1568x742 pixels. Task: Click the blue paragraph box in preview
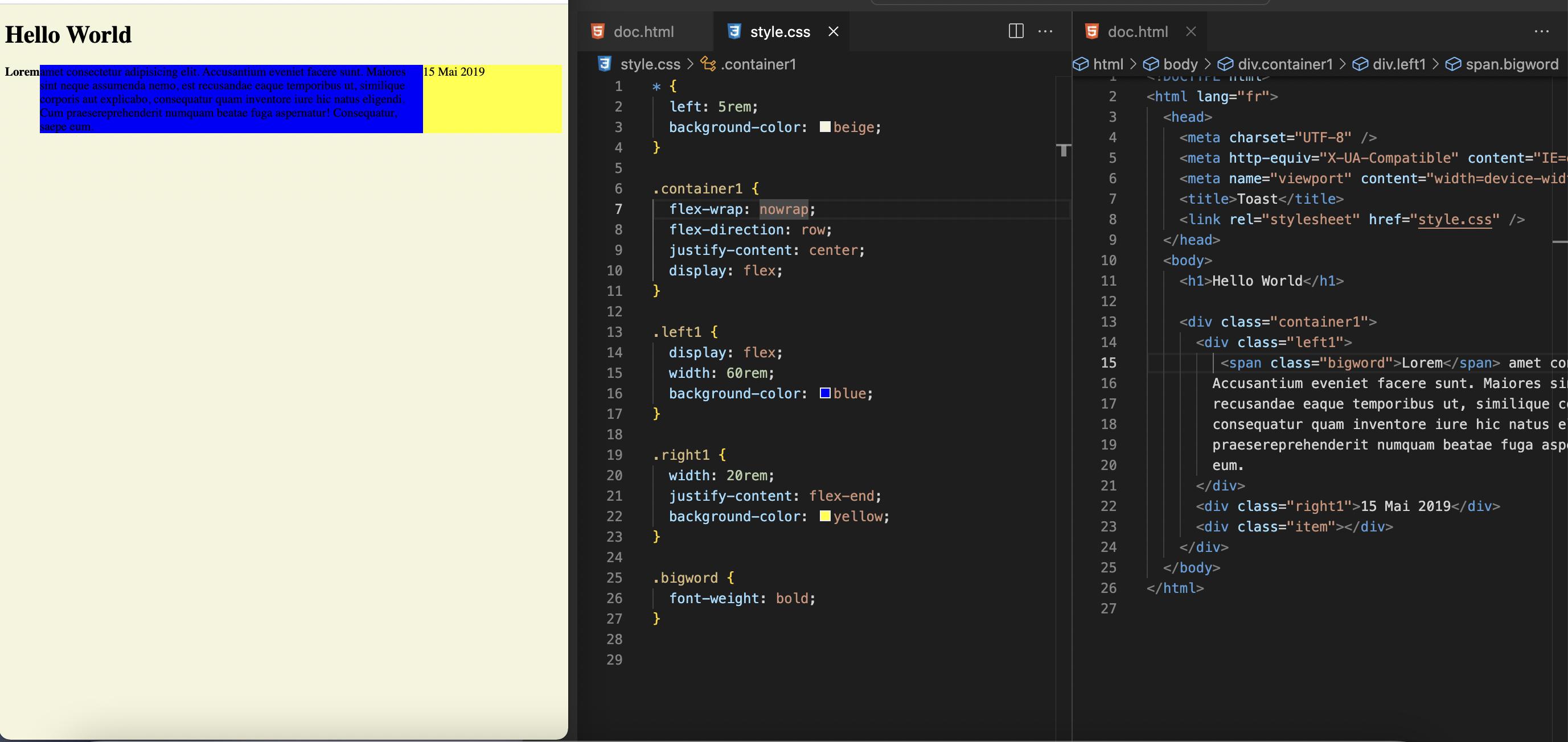tap(231, 98)
